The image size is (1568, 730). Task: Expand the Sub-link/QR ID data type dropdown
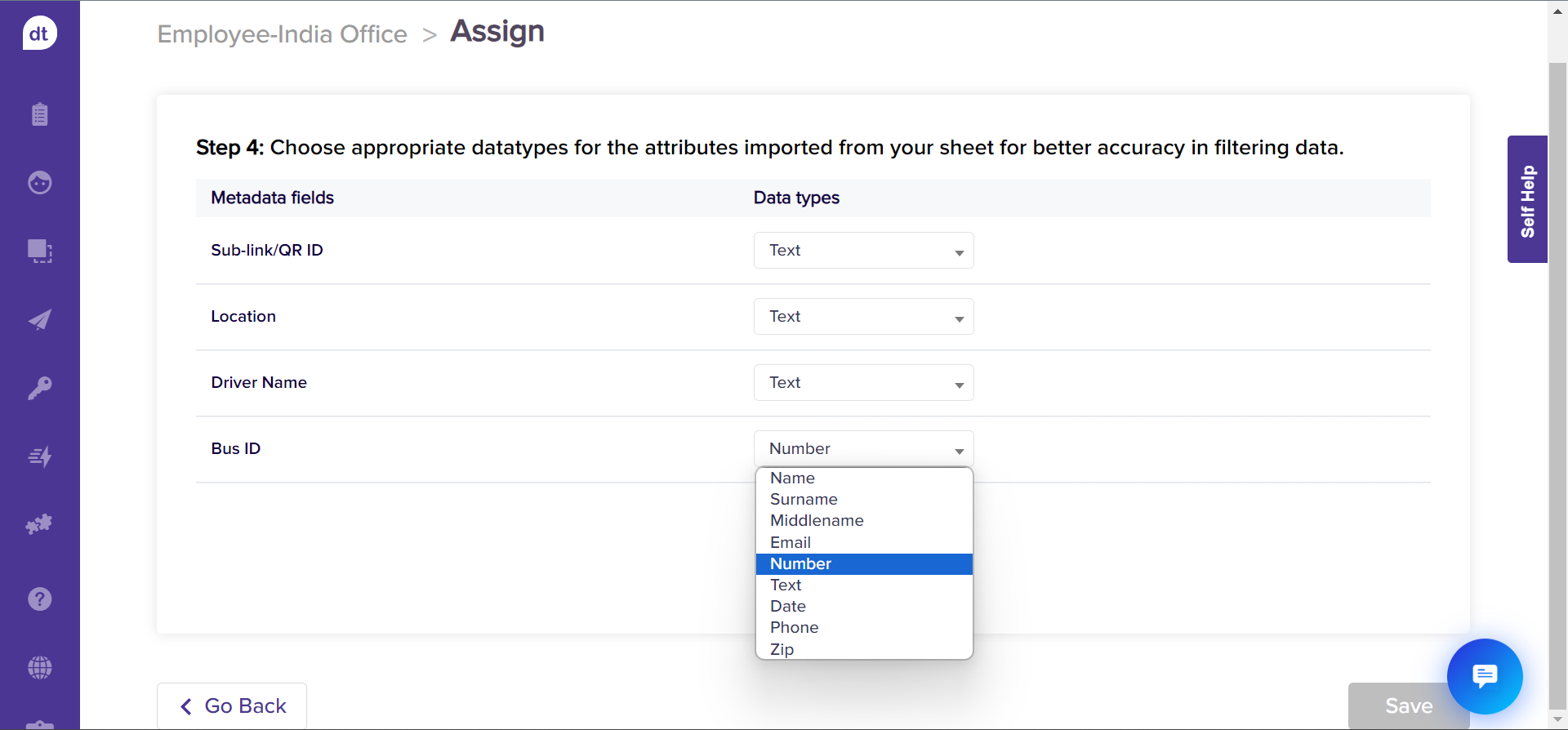point(863,251)
